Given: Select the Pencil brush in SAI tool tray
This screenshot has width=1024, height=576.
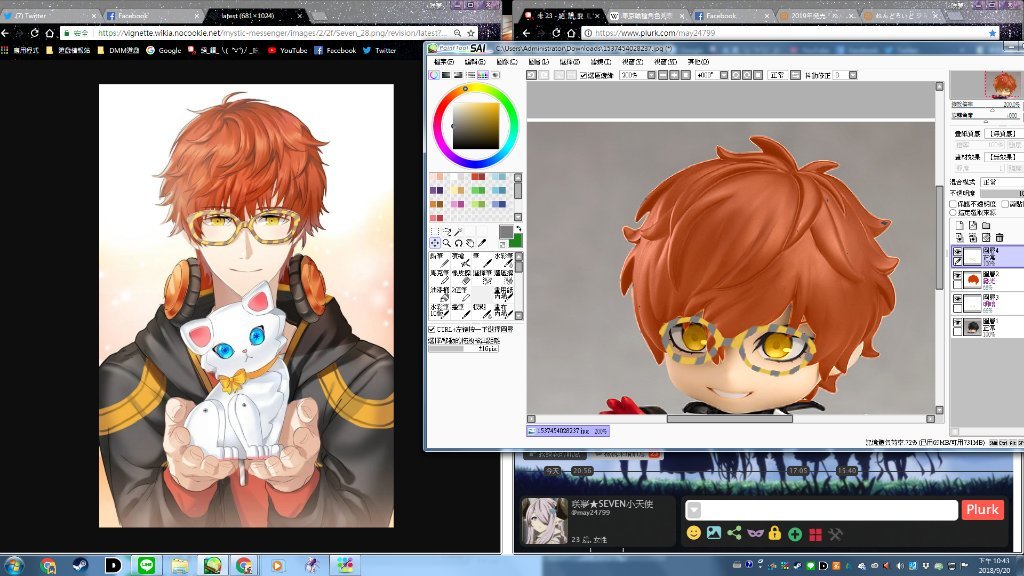Looking at the screenshot, I should pos(440,260).
